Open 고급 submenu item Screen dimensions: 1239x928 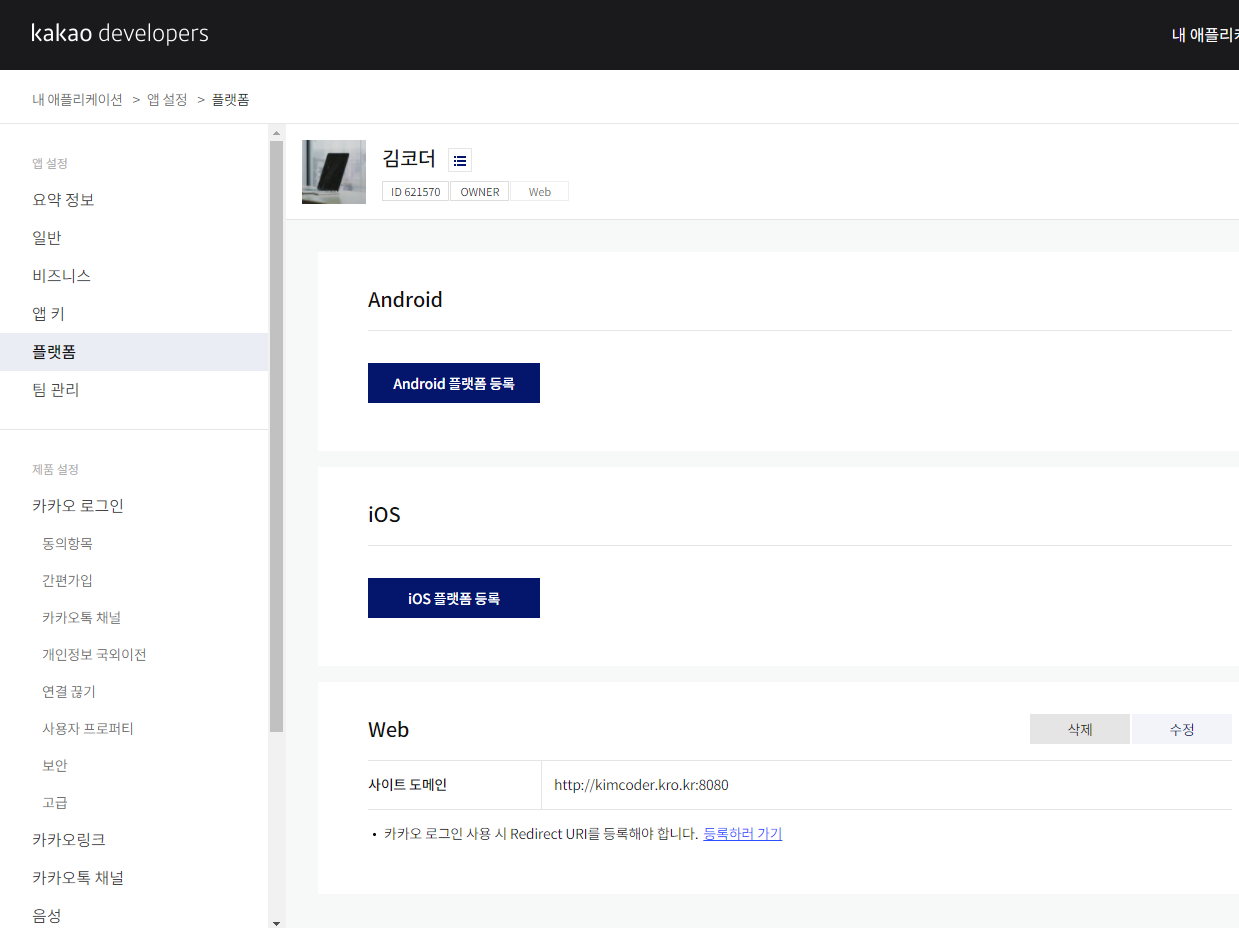55,803
